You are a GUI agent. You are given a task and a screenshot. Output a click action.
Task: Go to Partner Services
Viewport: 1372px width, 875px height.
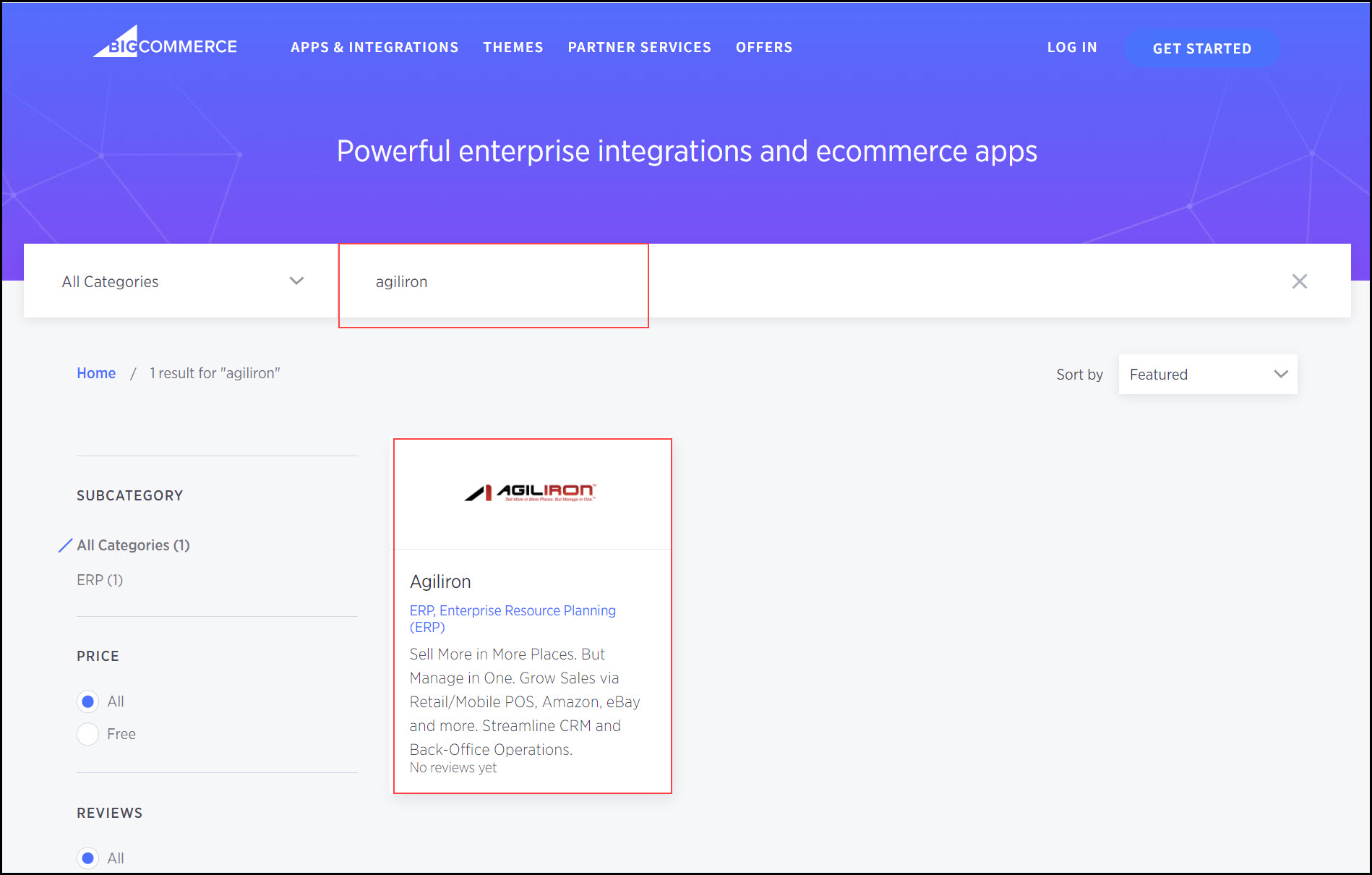pyautogui.click(x=640, y=47)
